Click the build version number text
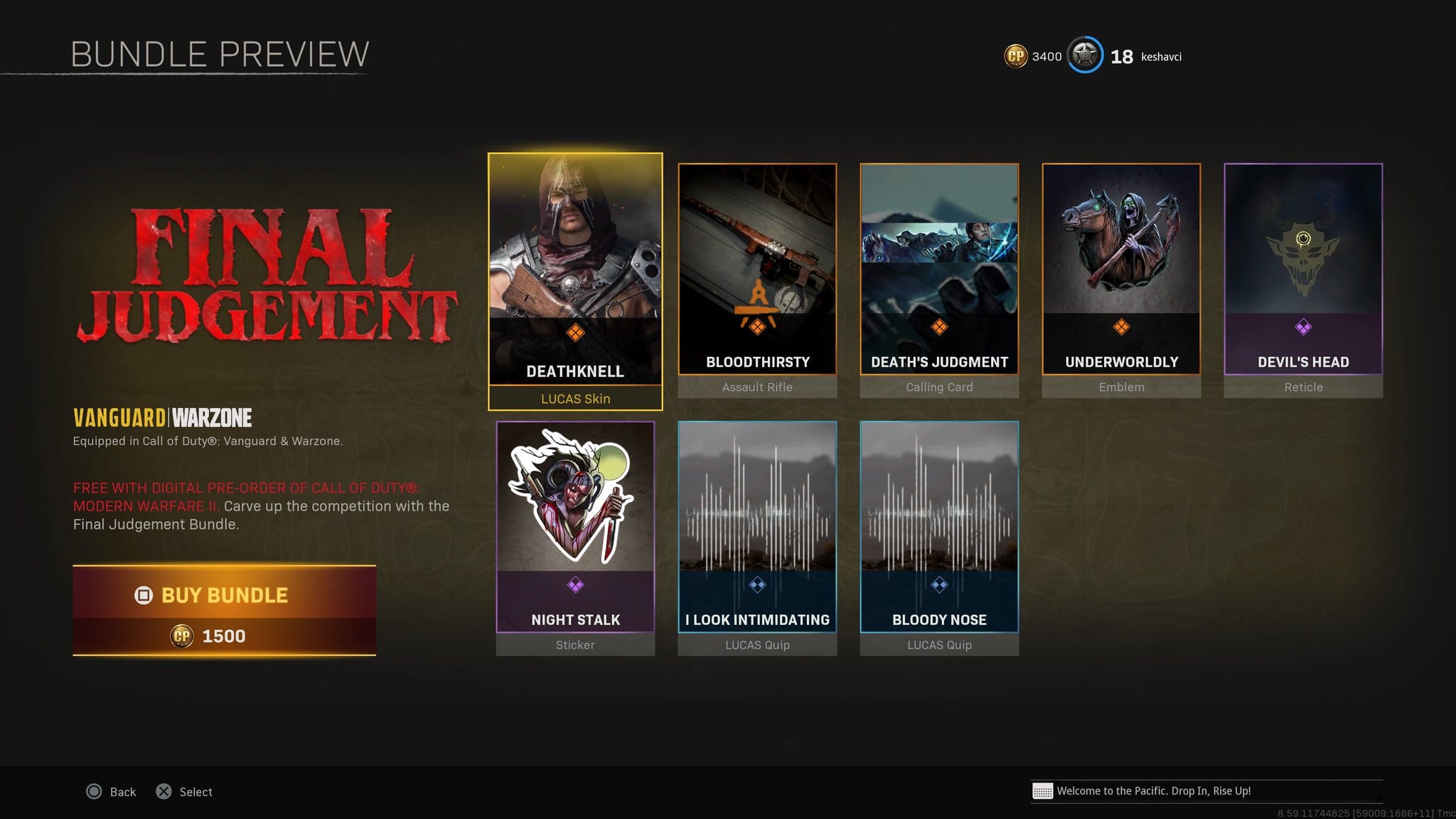 click(x=1366, y=813)
